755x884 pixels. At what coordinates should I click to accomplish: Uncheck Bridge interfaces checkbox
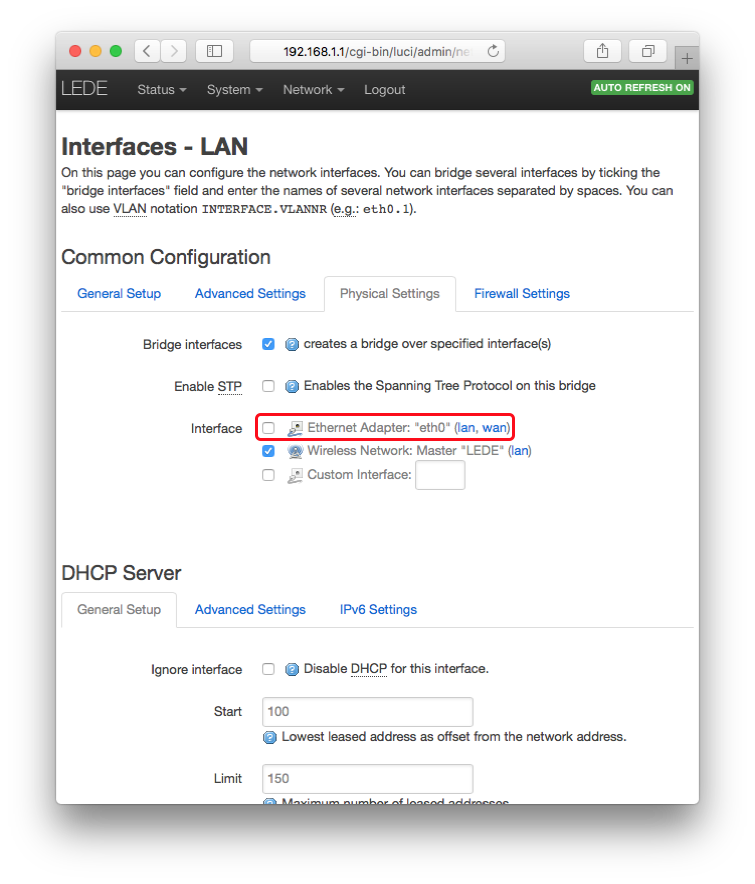pyautogui.click(x=268, y=344)
